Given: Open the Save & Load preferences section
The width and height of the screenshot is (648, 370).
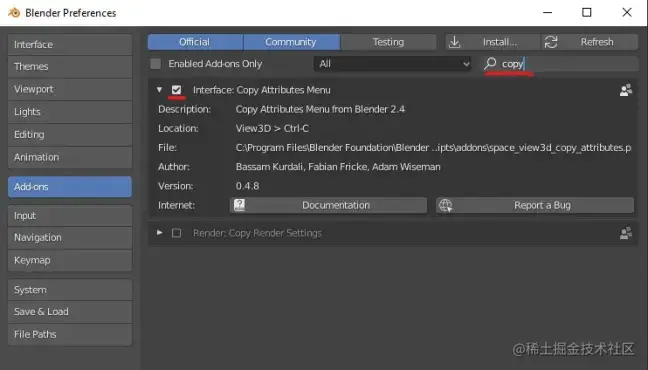Looking at the screenshot, I should click(x=70, y=312).
